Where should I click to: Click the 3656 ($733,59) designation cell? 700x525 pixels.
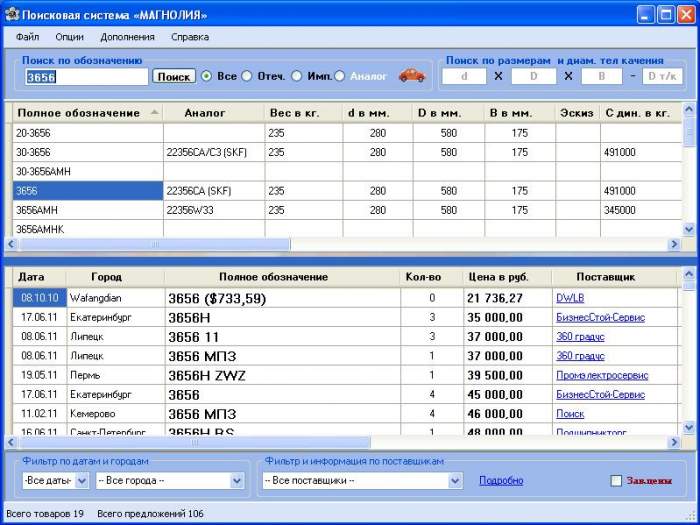(x=283, y=298)
